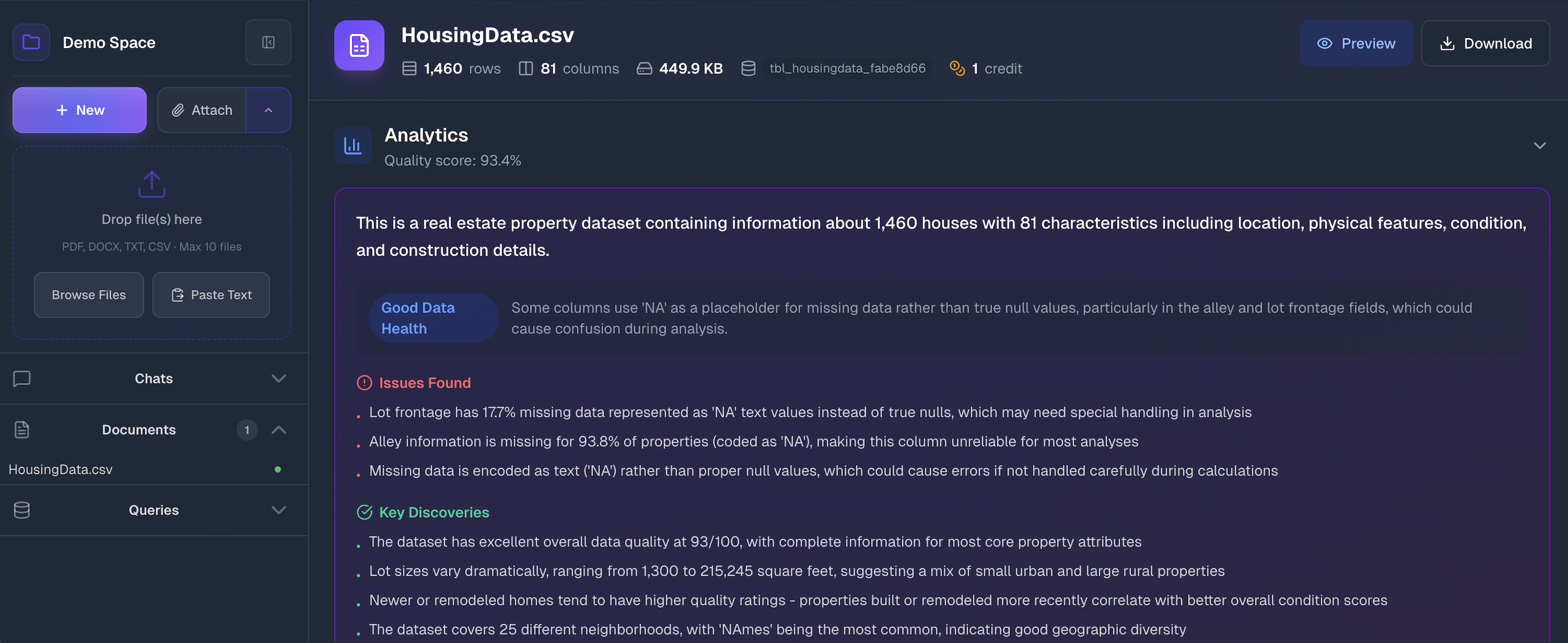The image size is (1568, 643).
Task: Click the database table name tbl_housingdata_fabe8d66
Action: tap(847, 68)
